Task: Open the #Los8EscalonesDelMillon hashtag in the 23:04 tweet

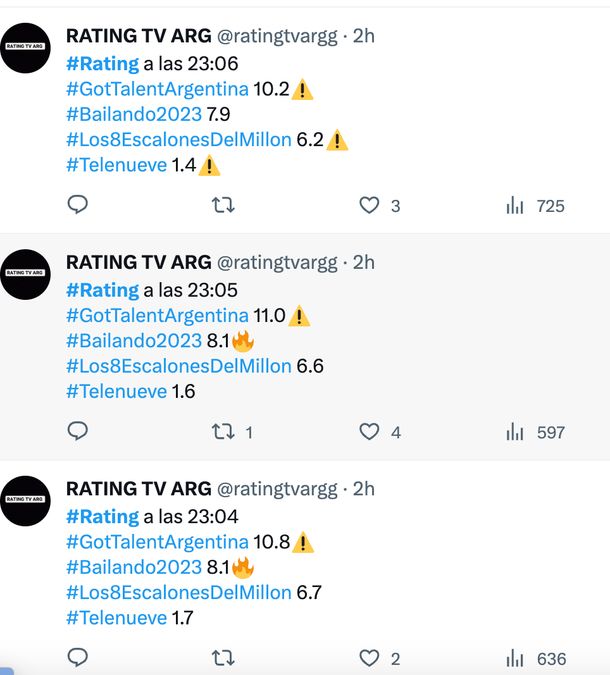Action: click(179, 592)
